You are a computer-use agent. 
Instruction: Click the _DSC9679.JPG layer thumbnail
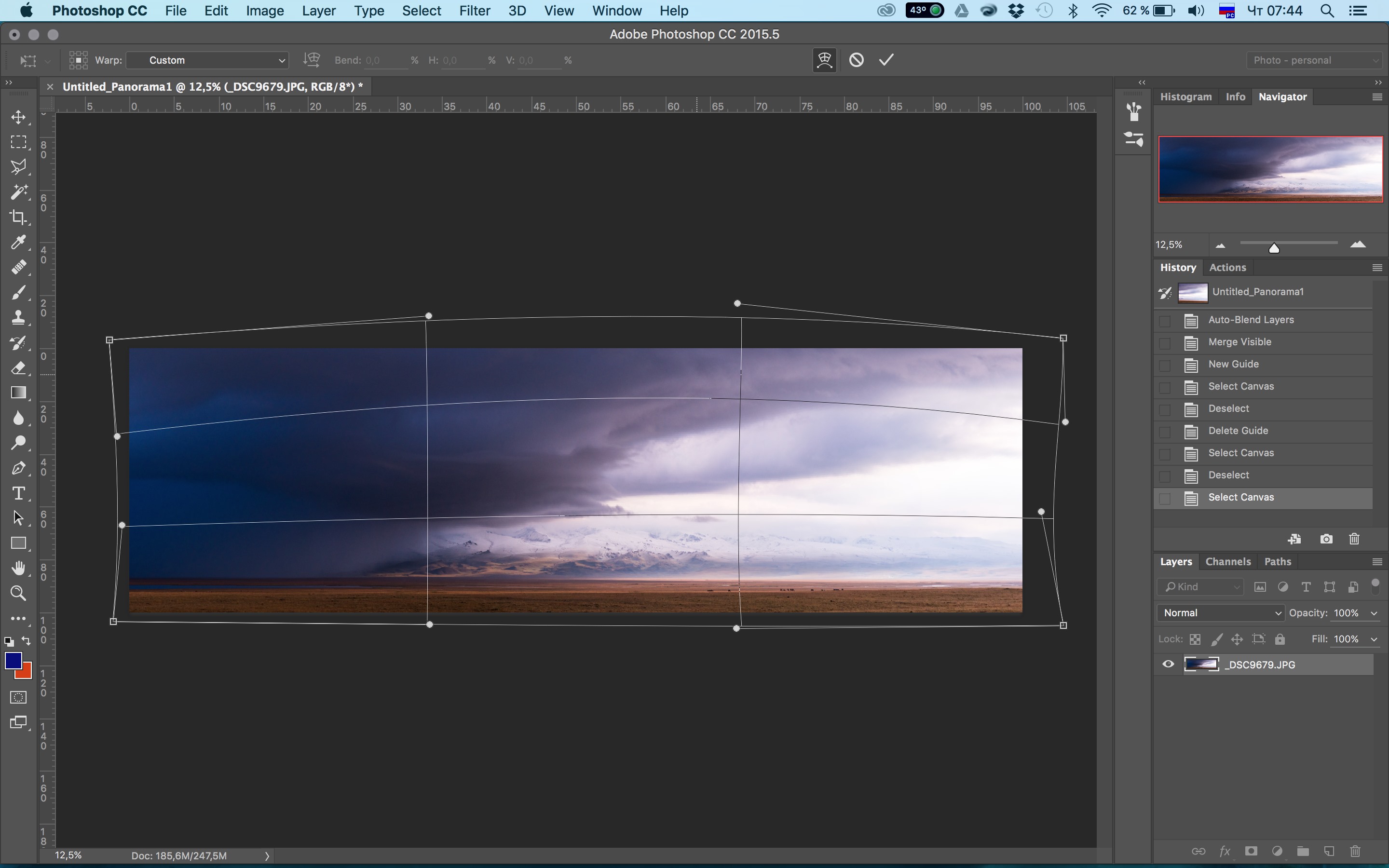[1201, 664]
